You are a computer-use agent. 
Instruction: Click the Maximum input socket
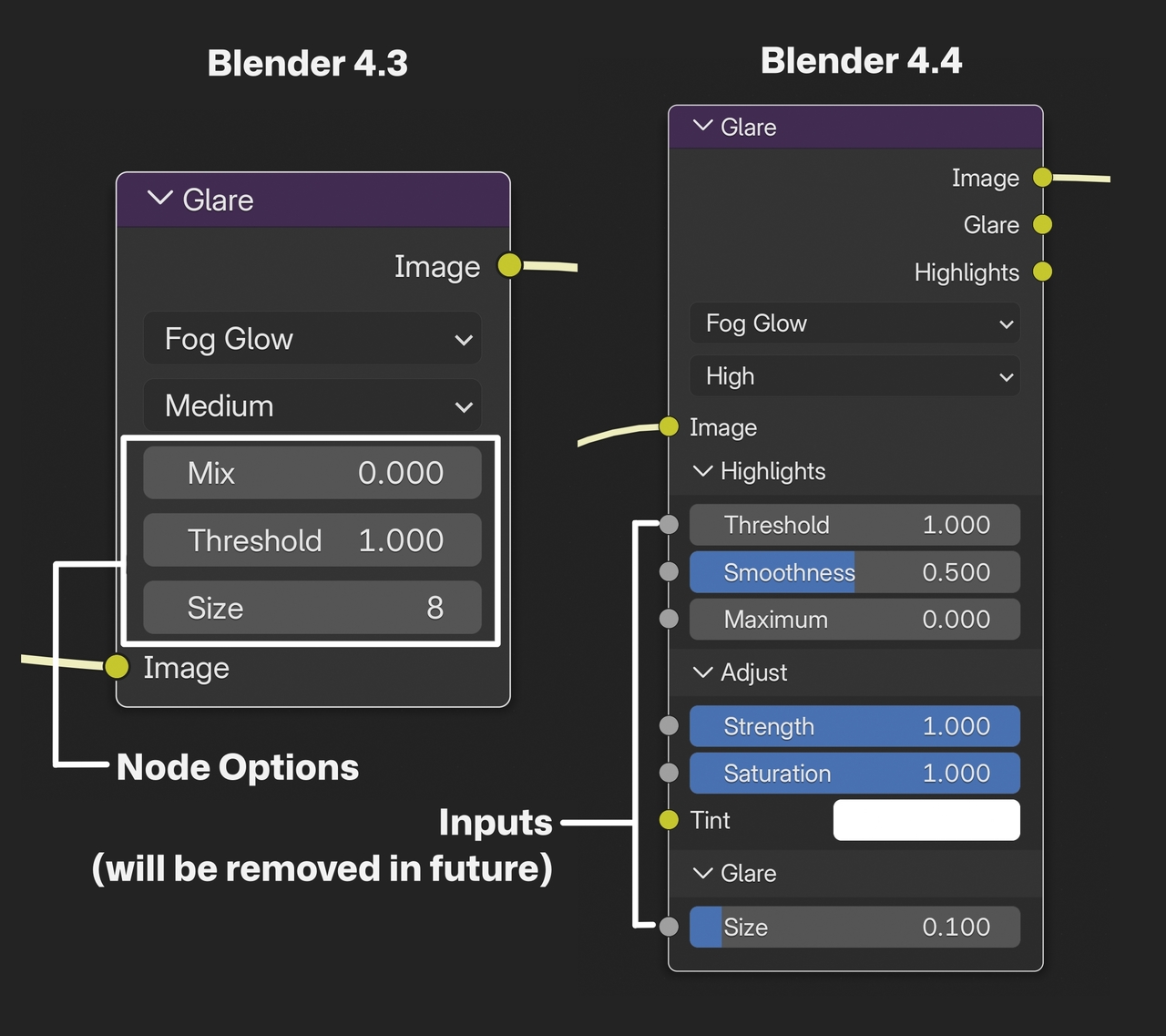(669, 619)
